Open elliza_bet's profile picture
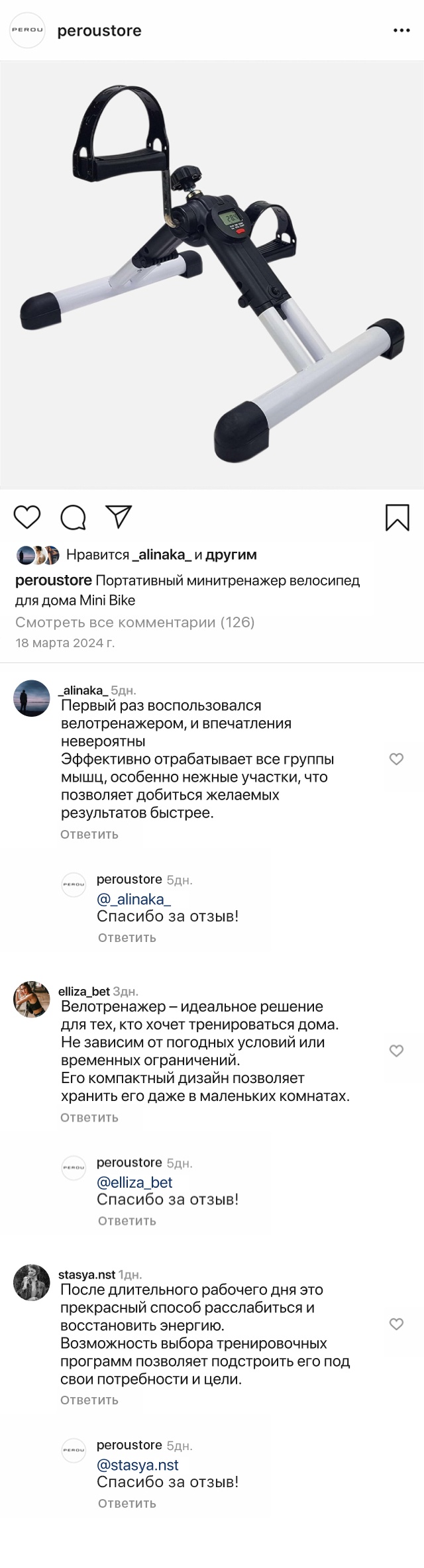 pos(32,999)
